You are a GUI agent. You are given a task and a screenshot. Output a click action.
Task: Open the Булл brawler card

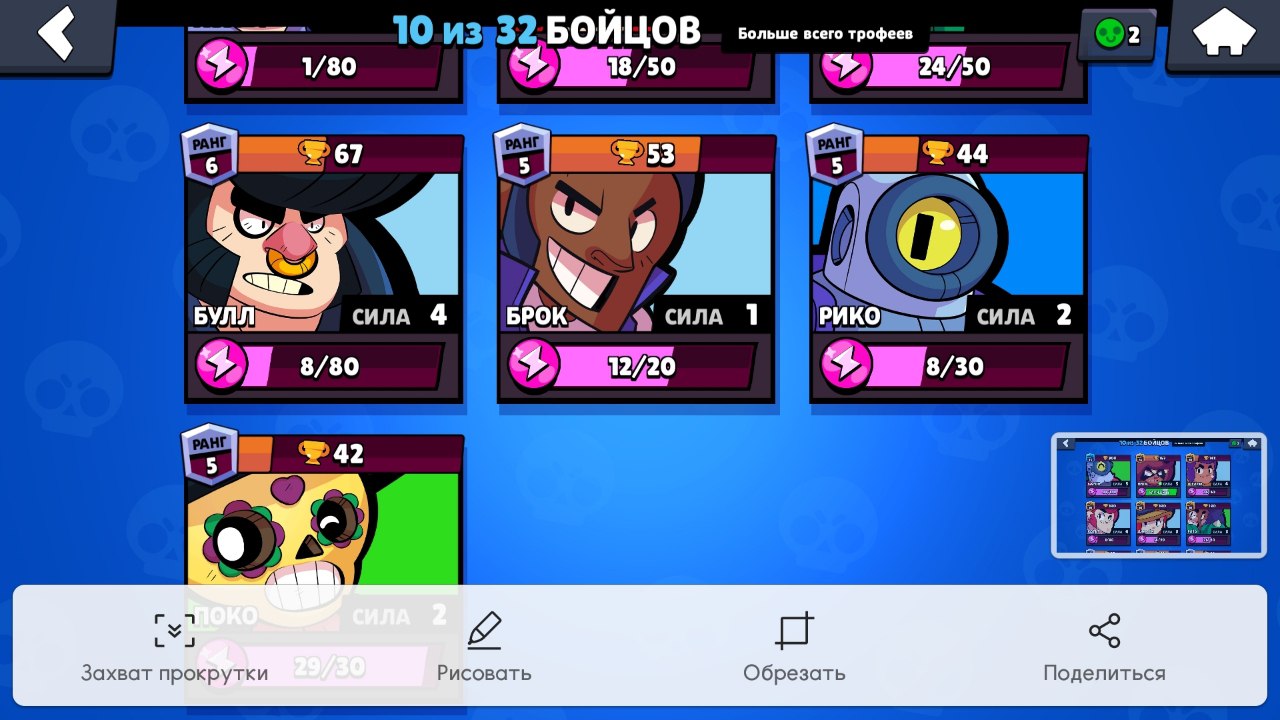[324, 268]
